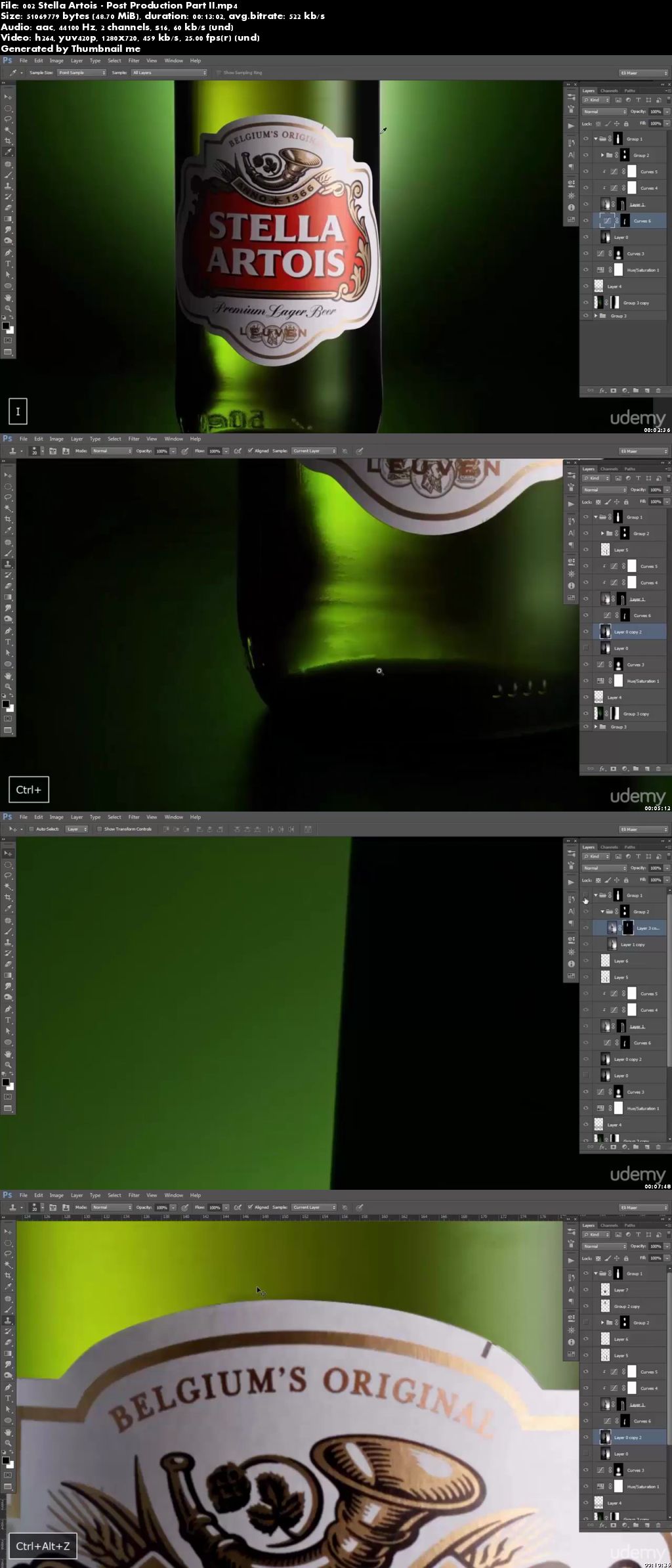Screen dimensions: 672x1568
Task: Open the Kind filter dropdown in first frame
Action: point(596,100)
